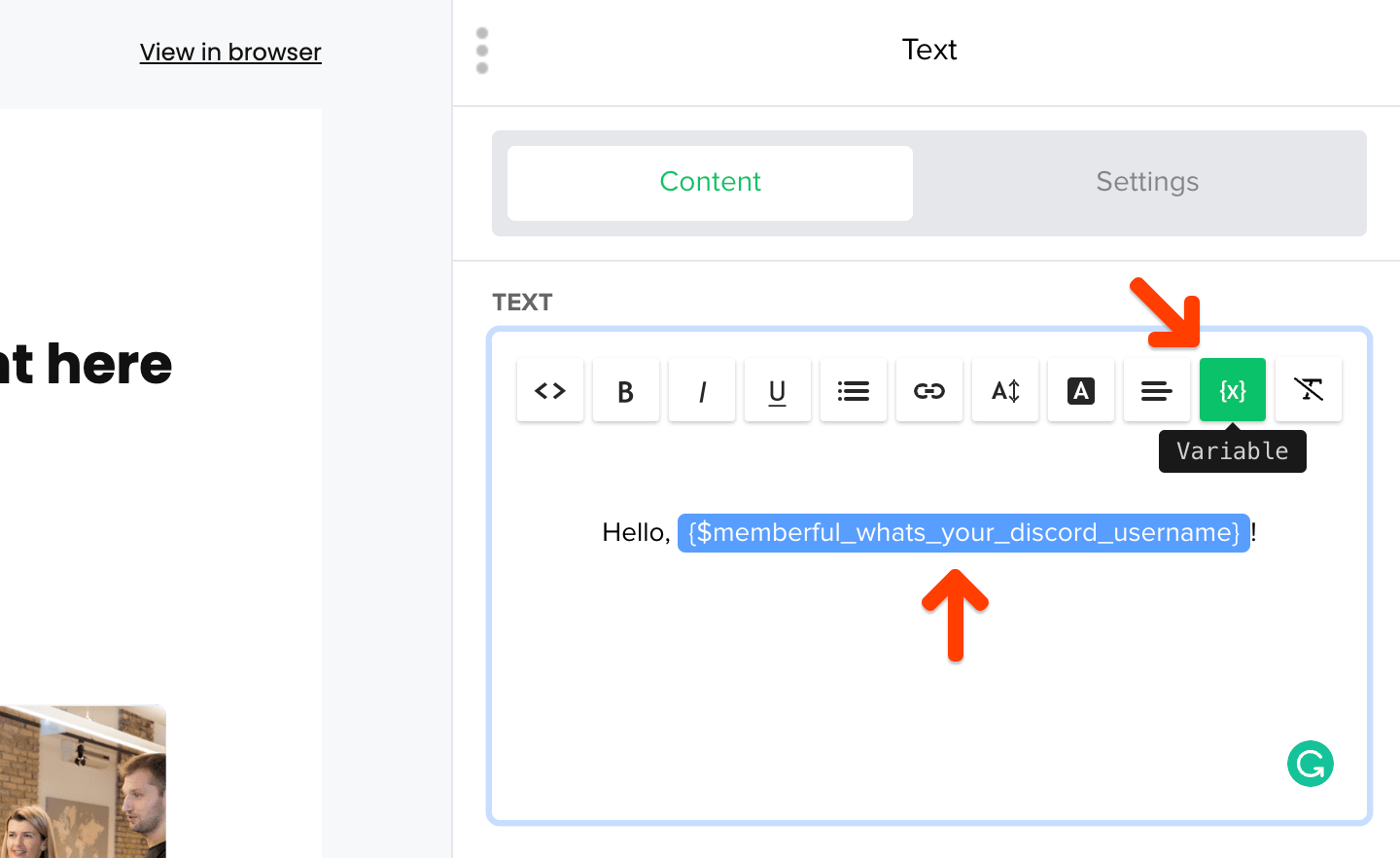Insert a bulleted list

(x=854, y=390)
